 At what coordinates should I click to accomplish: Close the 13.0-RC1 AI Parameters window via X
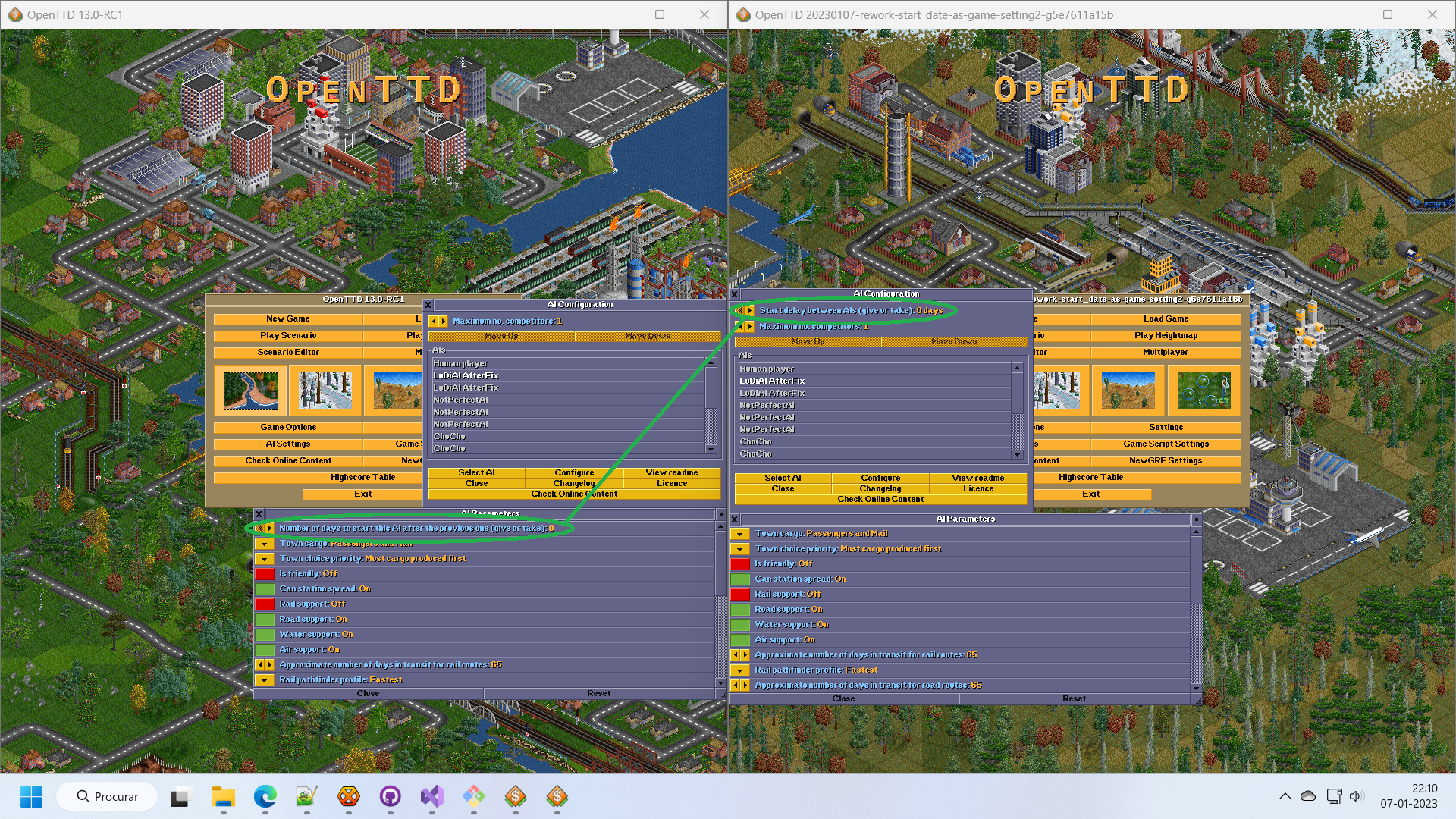259,514
